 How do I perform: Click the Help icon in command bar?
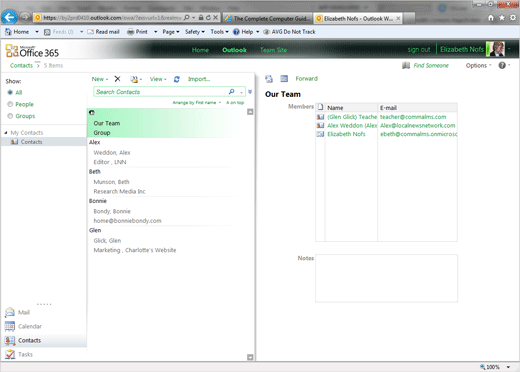click(236, 32)
